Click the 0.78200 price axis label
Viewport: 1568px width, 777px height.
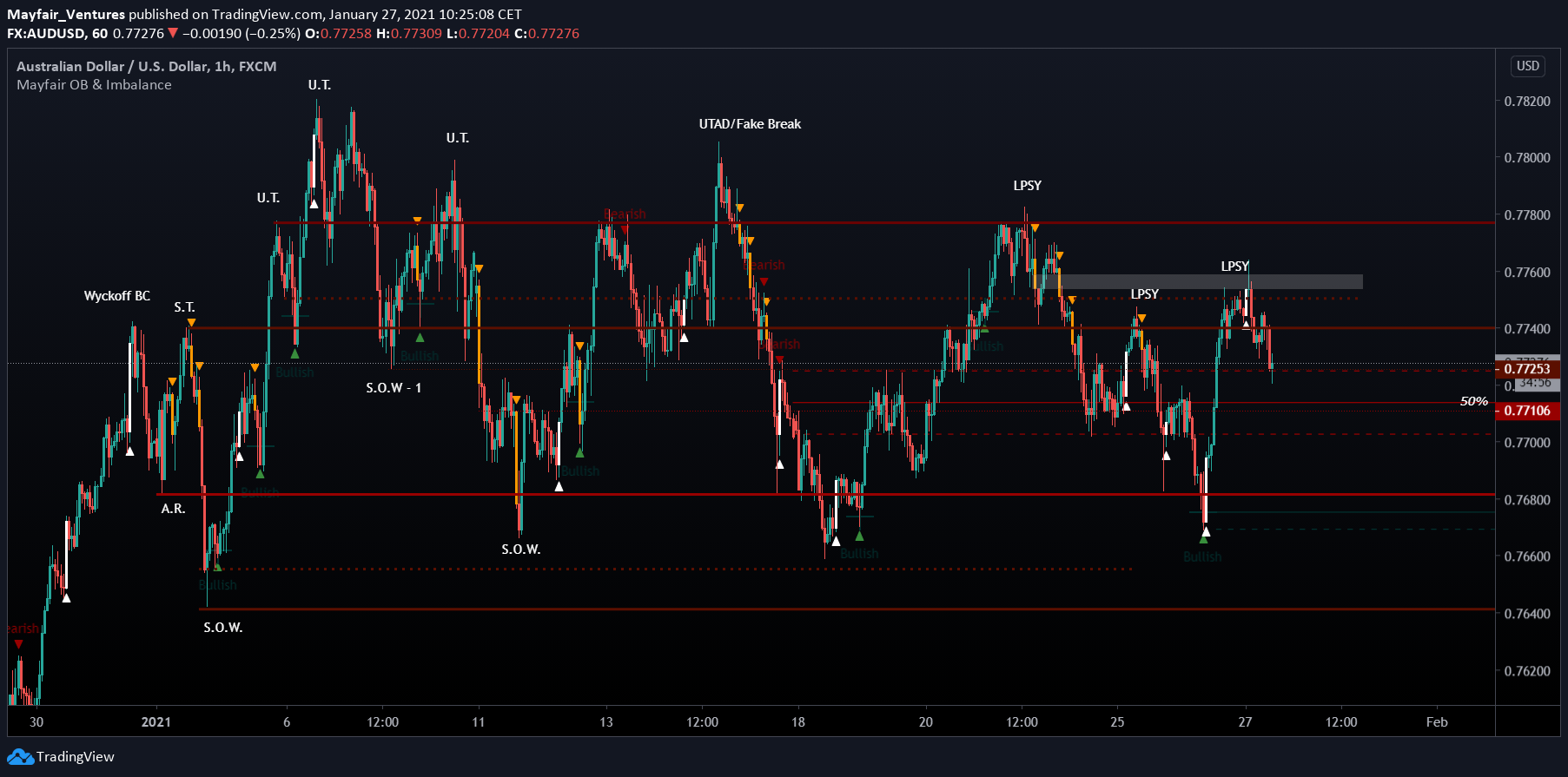(x=1527, y=102)
